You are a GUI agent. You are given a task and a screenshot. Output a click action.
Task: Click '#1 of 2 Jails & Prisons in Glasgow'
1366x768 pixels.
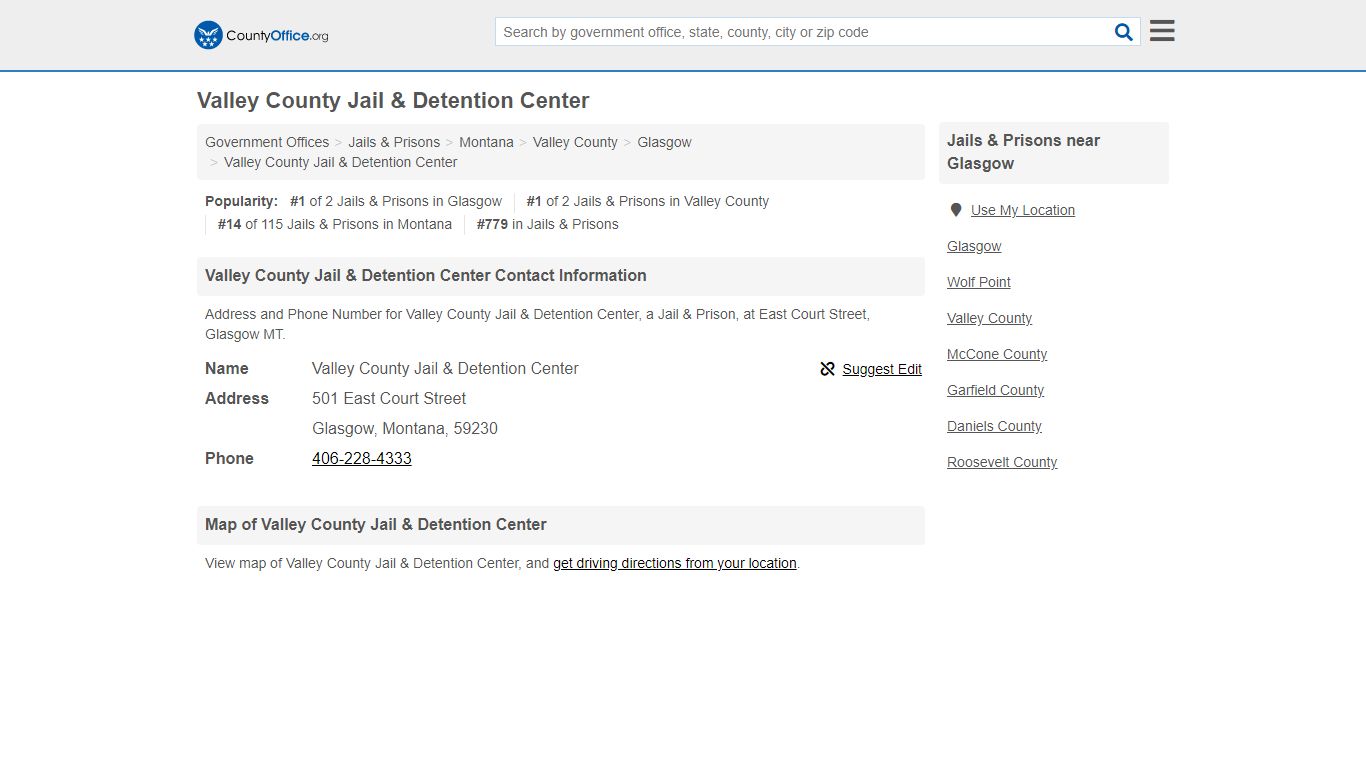tap(396, 201)
